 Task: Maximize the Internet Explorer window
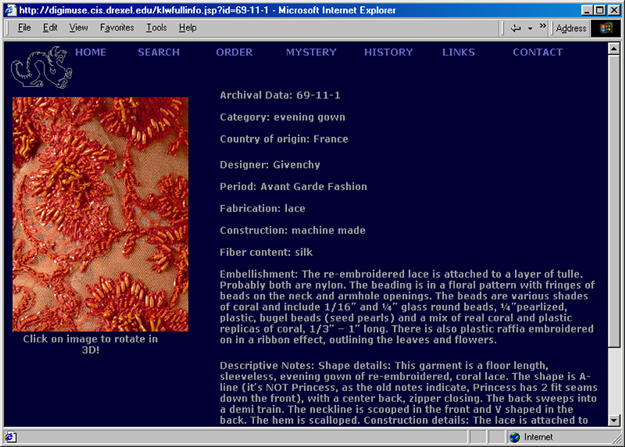pos(599,10)
